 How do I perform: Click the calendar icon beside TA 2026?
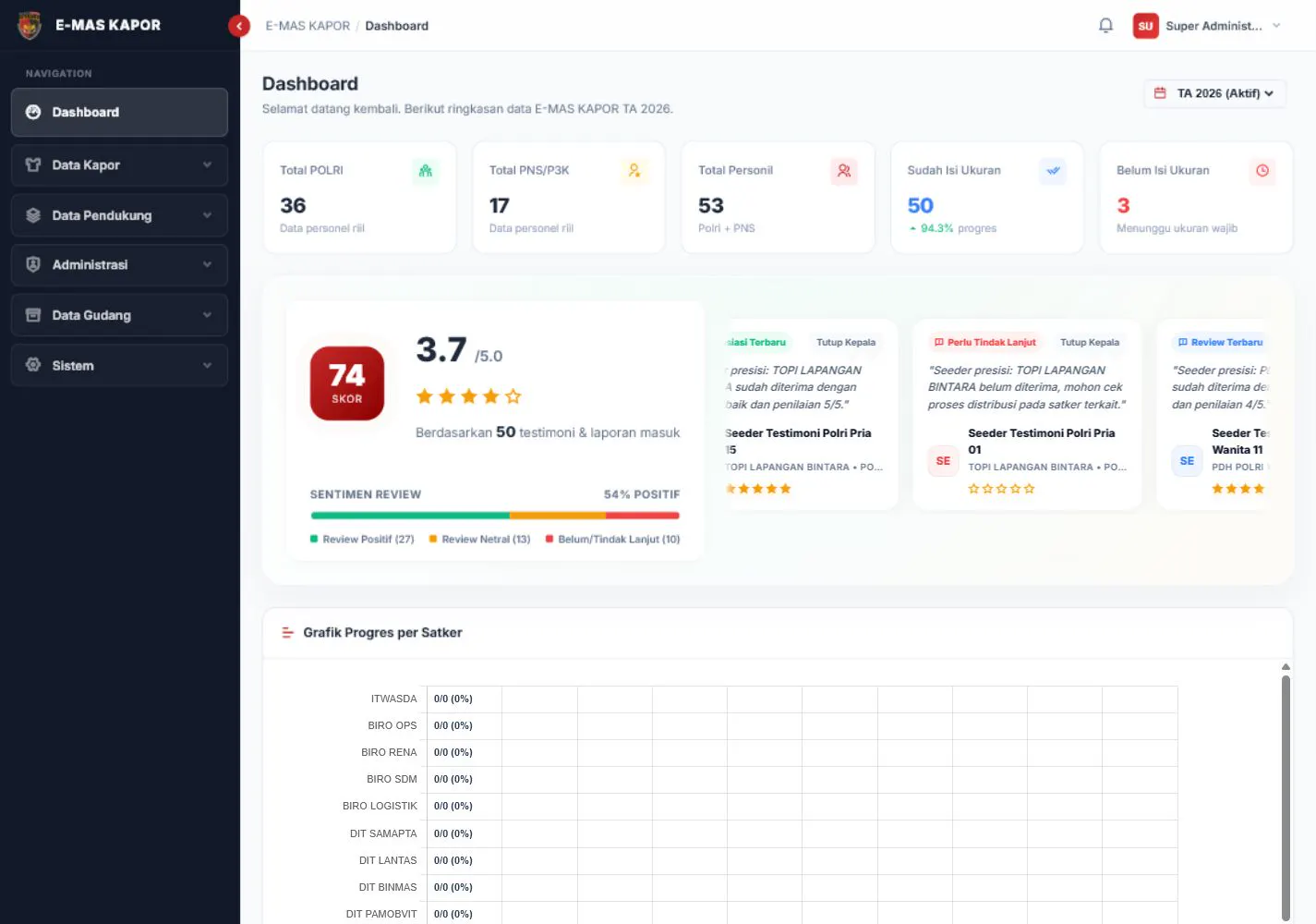tap(1160, 93)
